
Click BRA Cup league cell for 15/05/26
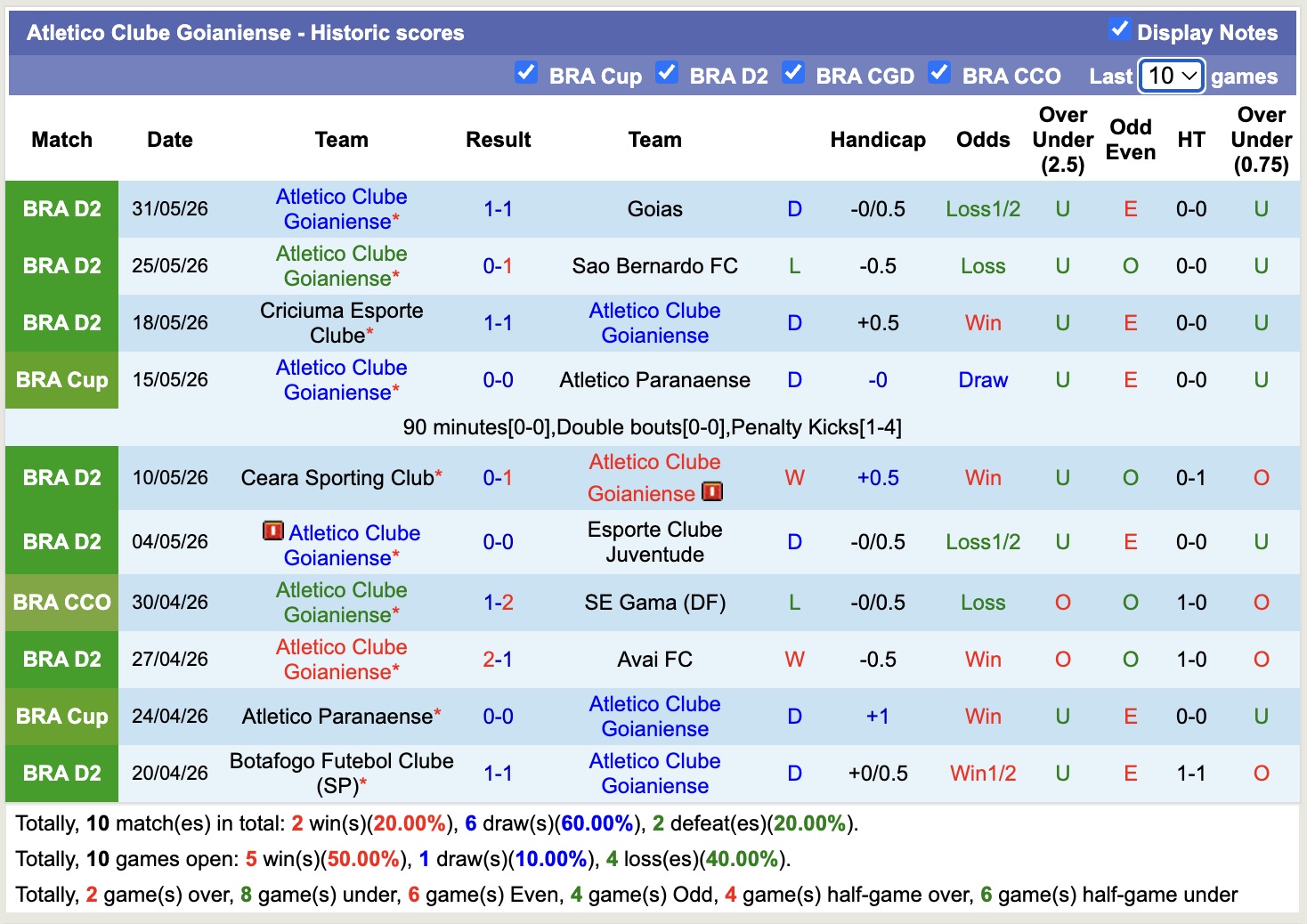pos(61,380)
